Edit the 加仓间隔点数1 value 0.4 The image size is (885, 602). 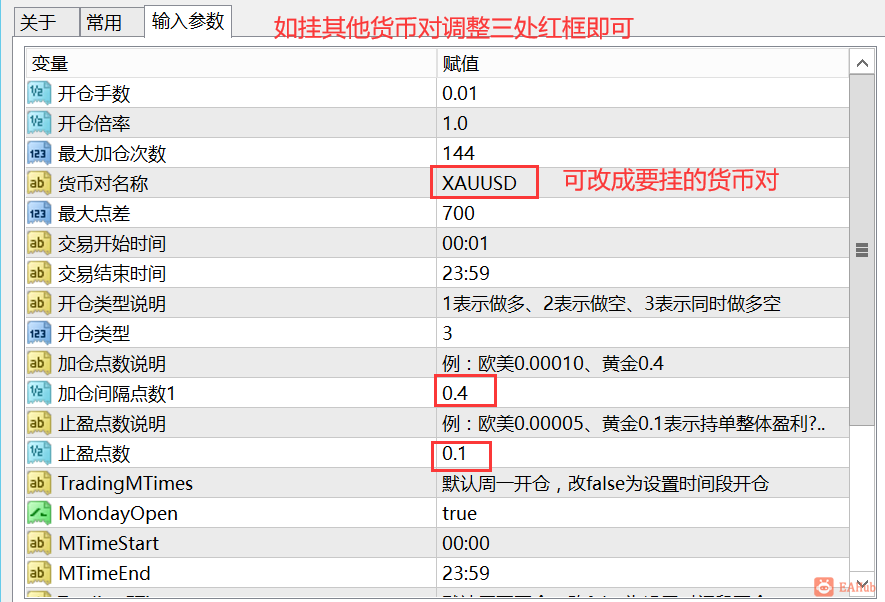[x=642, y=393]
